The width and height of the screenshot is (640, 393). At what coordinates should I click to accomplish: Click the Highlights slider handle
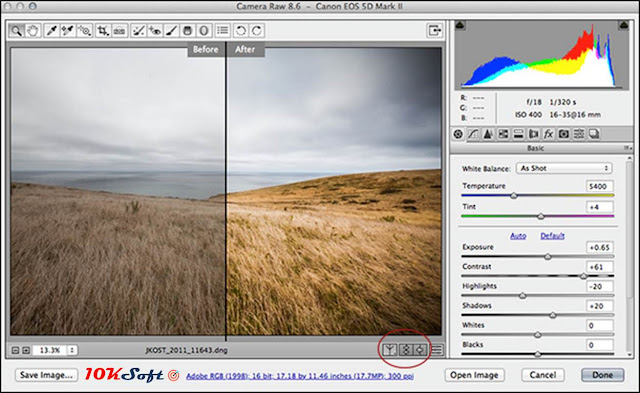point(522,295)
